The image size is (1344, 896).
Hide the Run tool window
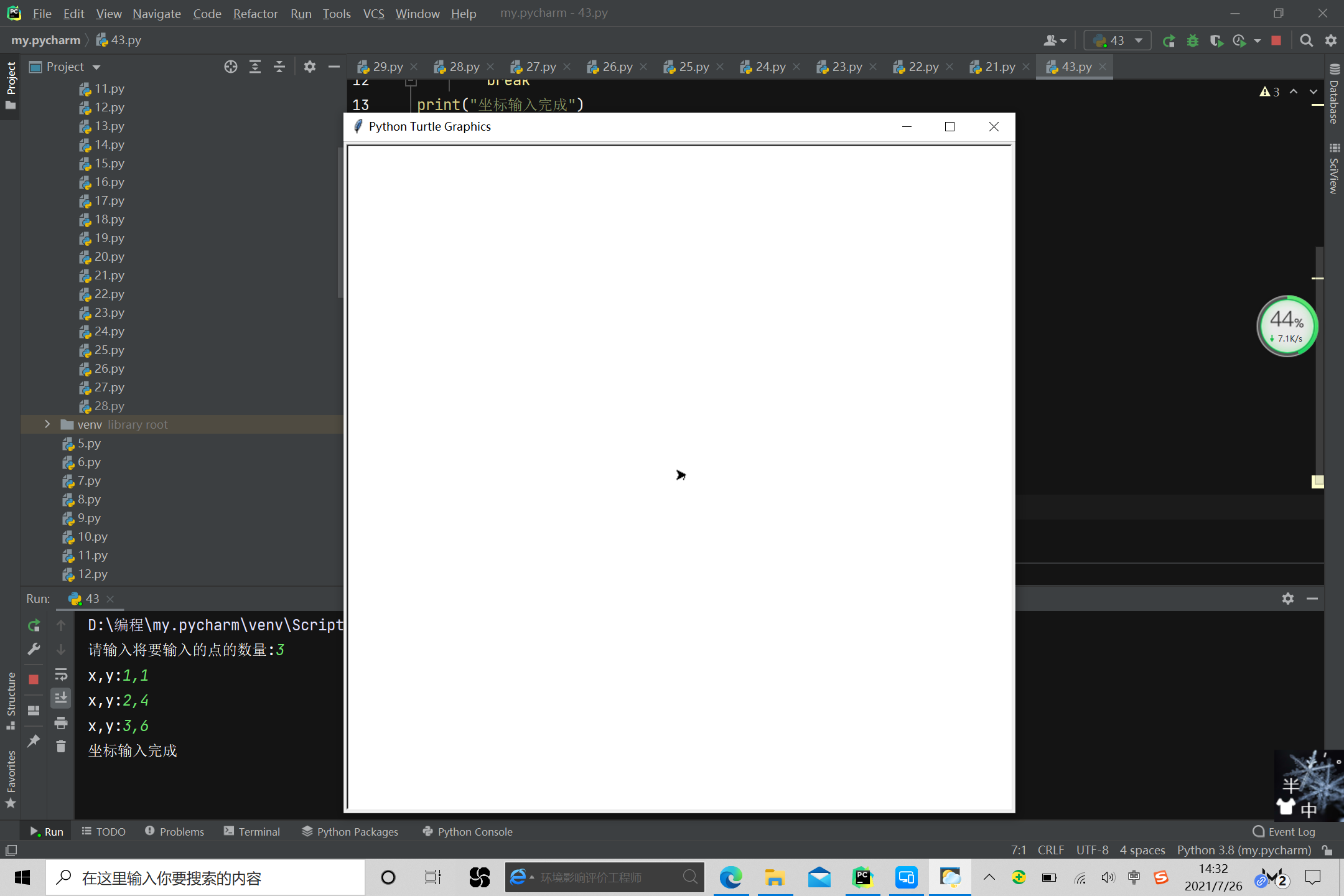pos(1312,599)
